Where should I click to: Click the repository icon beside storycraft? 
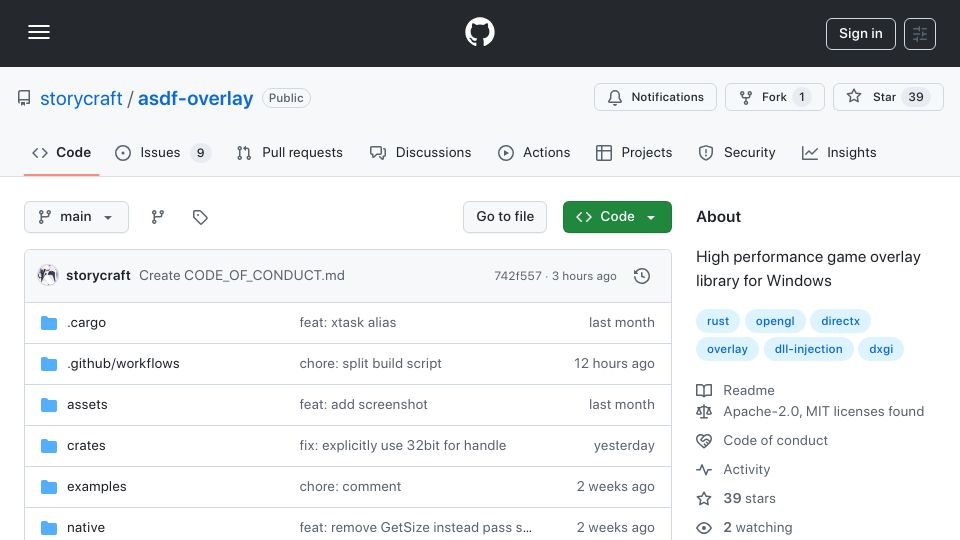click(x=24, y=98)
